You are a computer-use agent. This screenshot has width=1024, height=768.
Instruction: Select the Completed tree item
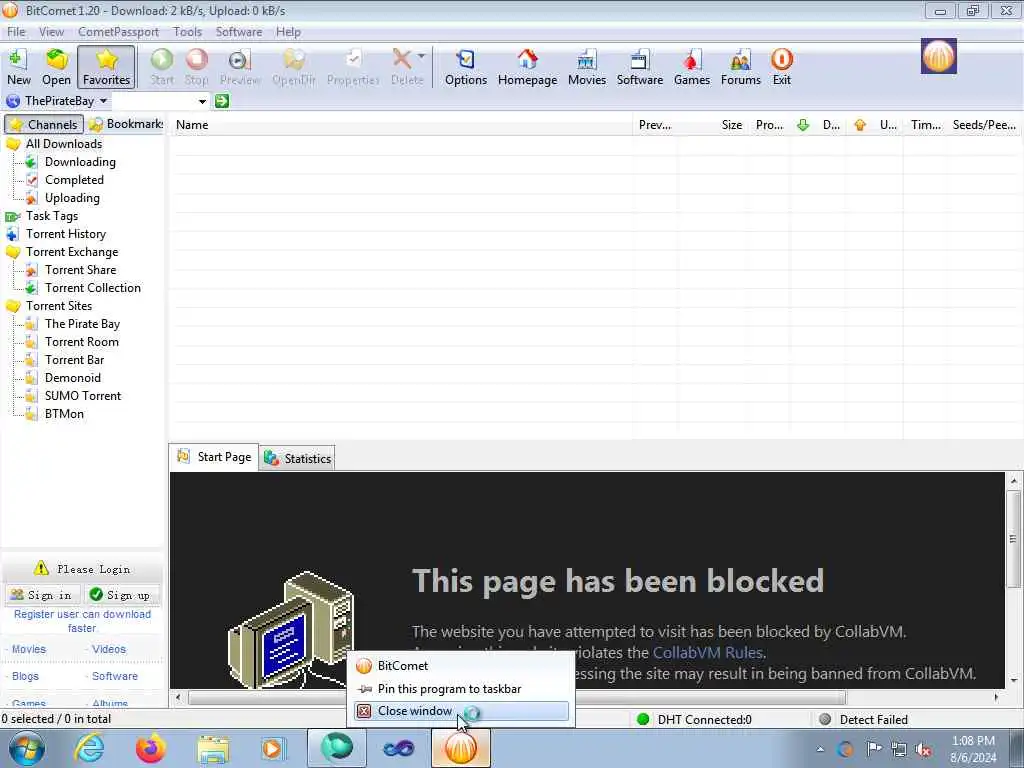pyautogui.click(x=74, y=180)
